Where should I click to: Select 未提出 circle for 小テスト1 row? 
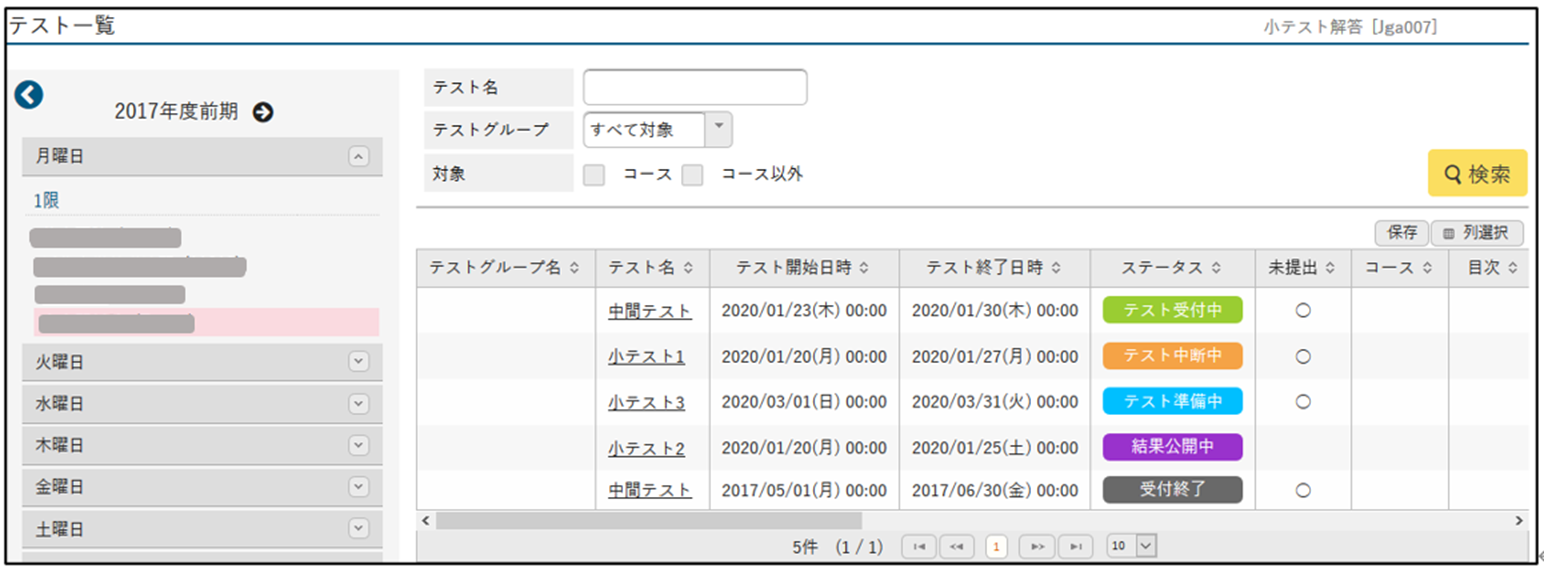[x=1302, y=356]
